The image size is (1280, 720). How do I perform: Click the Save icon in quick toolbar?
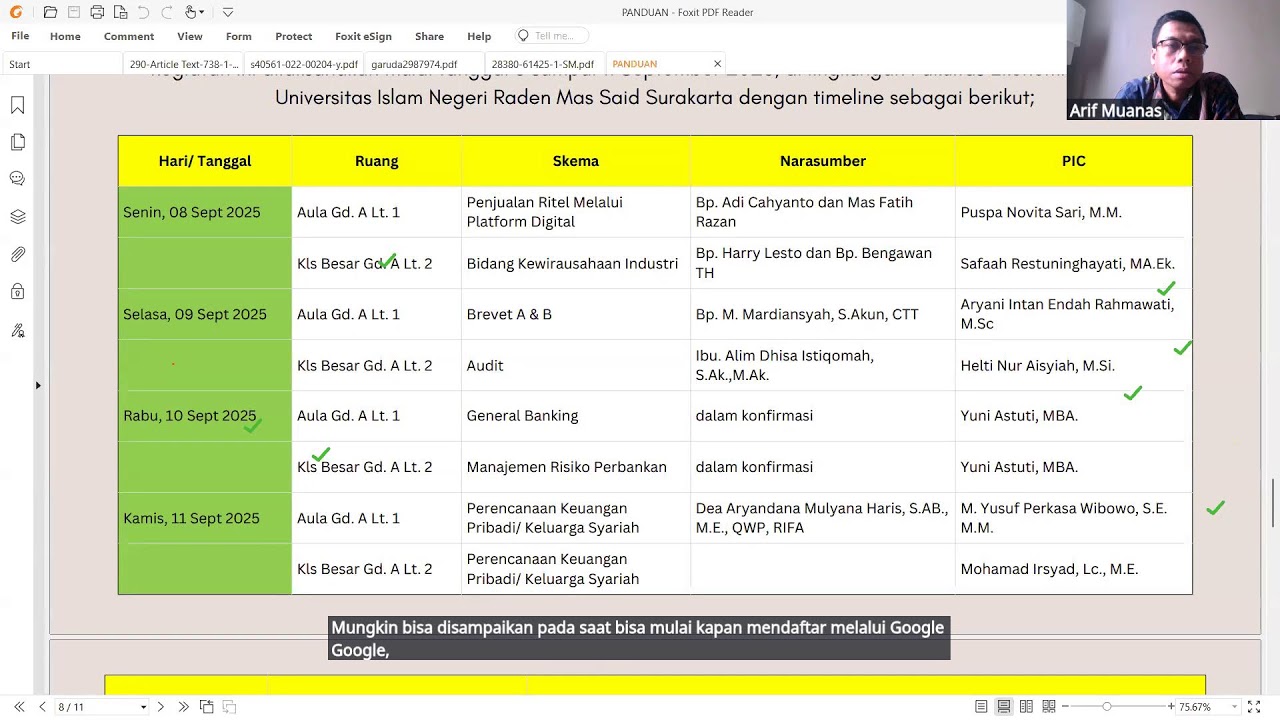[x=74, y=12]
